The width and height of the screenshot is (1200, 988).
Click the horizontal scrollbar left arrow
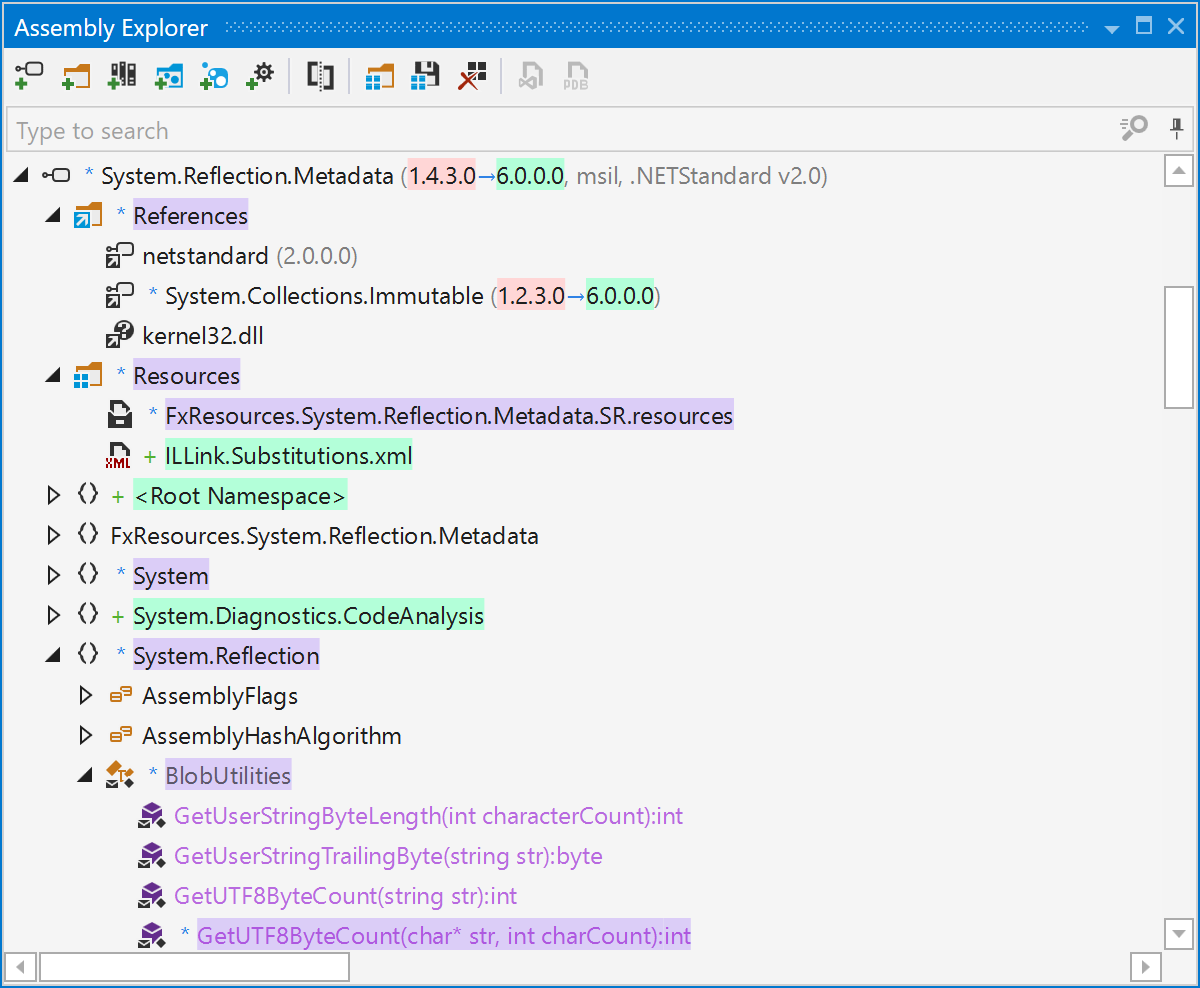click(22, 967)
